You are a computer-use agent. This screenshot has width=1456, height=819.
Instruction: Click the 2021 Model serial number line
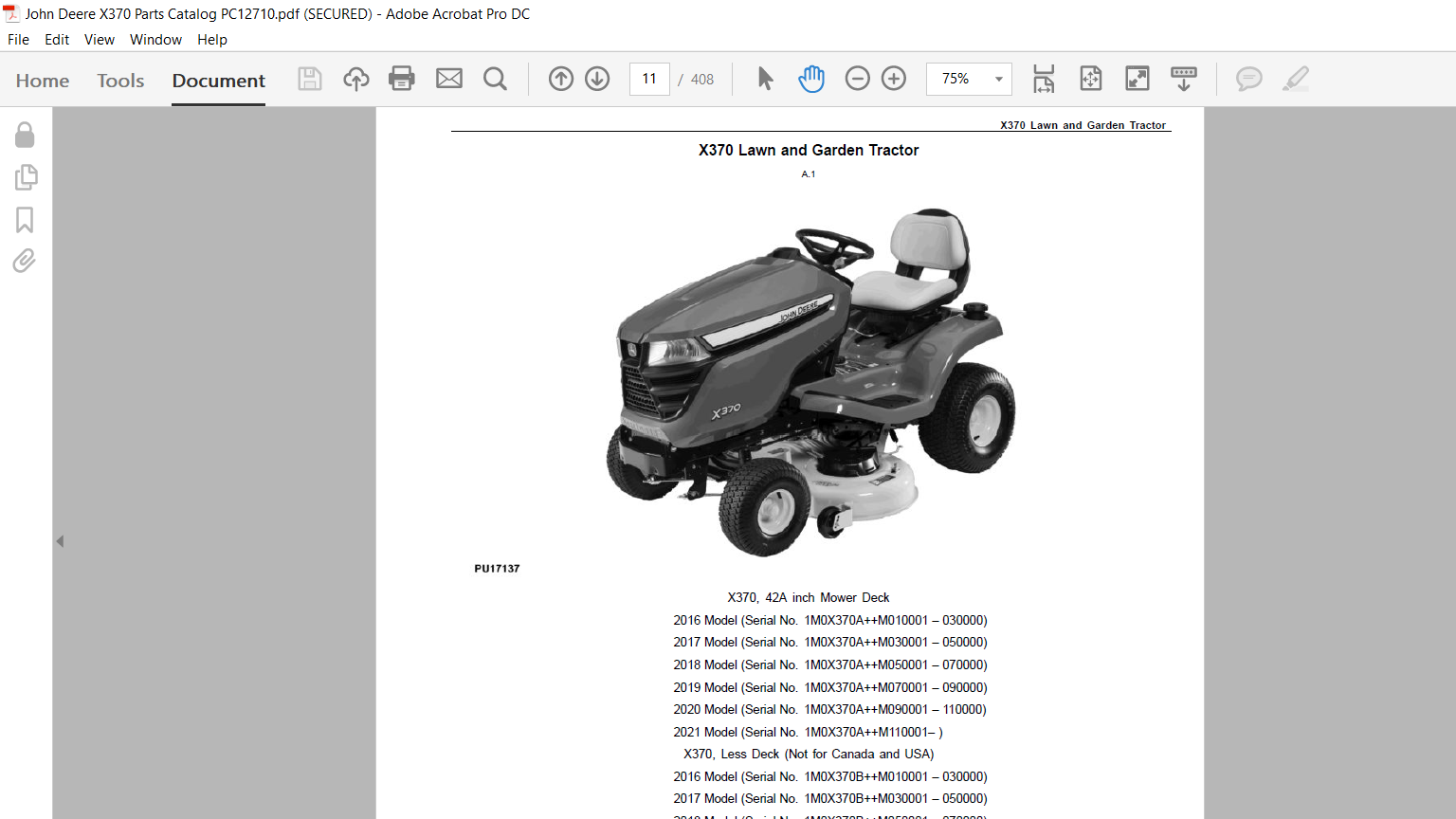click(809, 732)
